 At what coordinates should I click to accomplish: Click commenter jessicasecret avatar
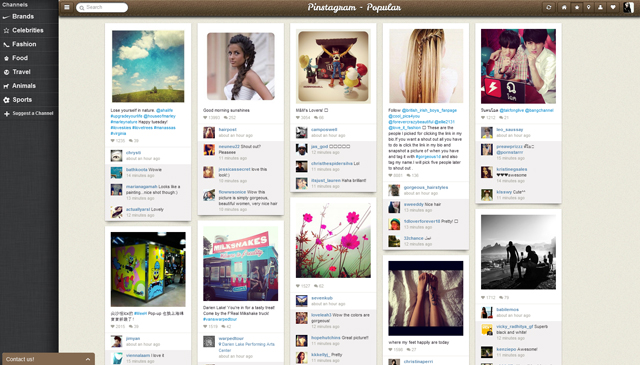[209, 172]
